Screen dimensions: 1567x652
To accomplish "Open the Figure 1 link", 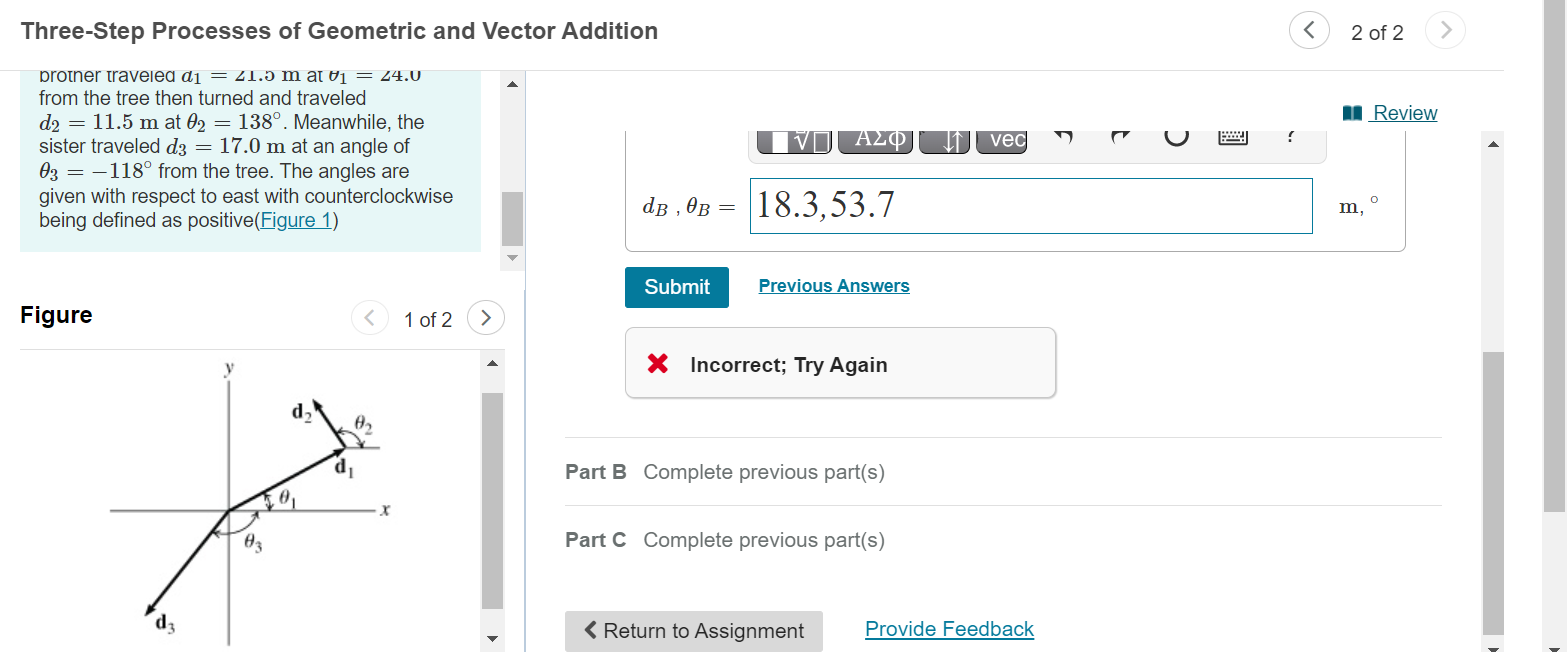I will [296, 220].
